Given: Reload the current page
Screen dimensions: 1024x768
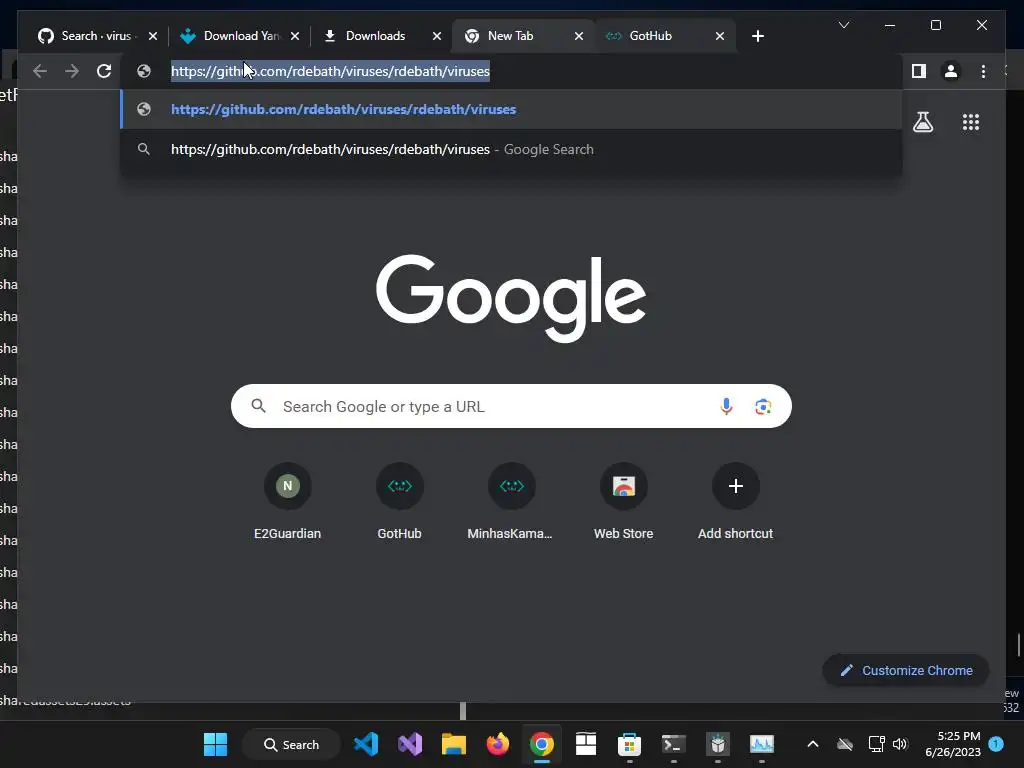Looking at the screenshot, I should (x=104, y=71).
